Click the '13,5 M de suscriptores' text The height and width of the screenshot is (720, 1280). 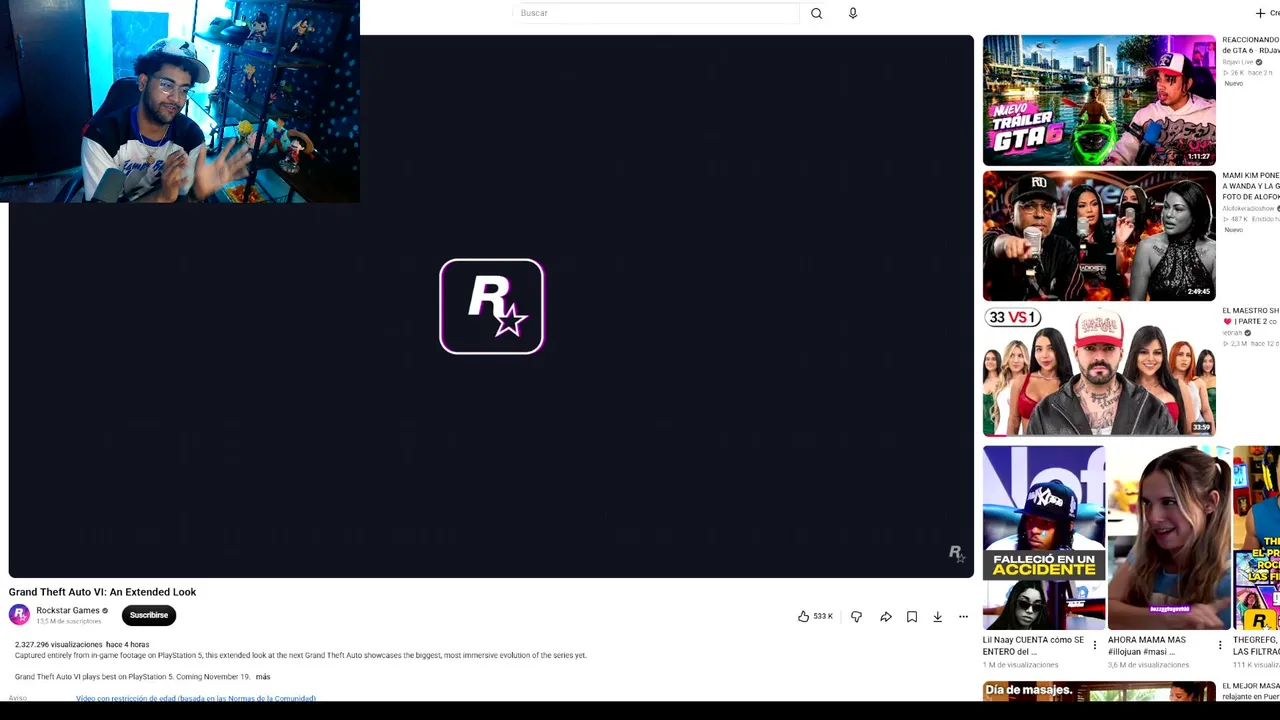click(x=69, y=622)
